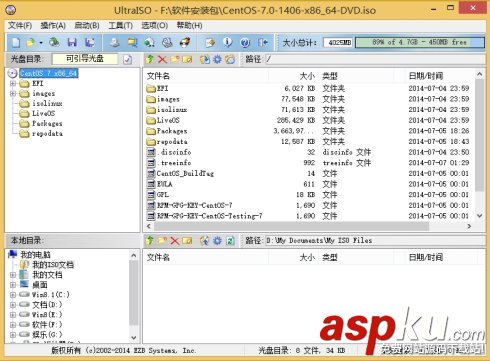Select isolinux folder in disc tree
Viewport: 490px width, 361px height.
47,103
